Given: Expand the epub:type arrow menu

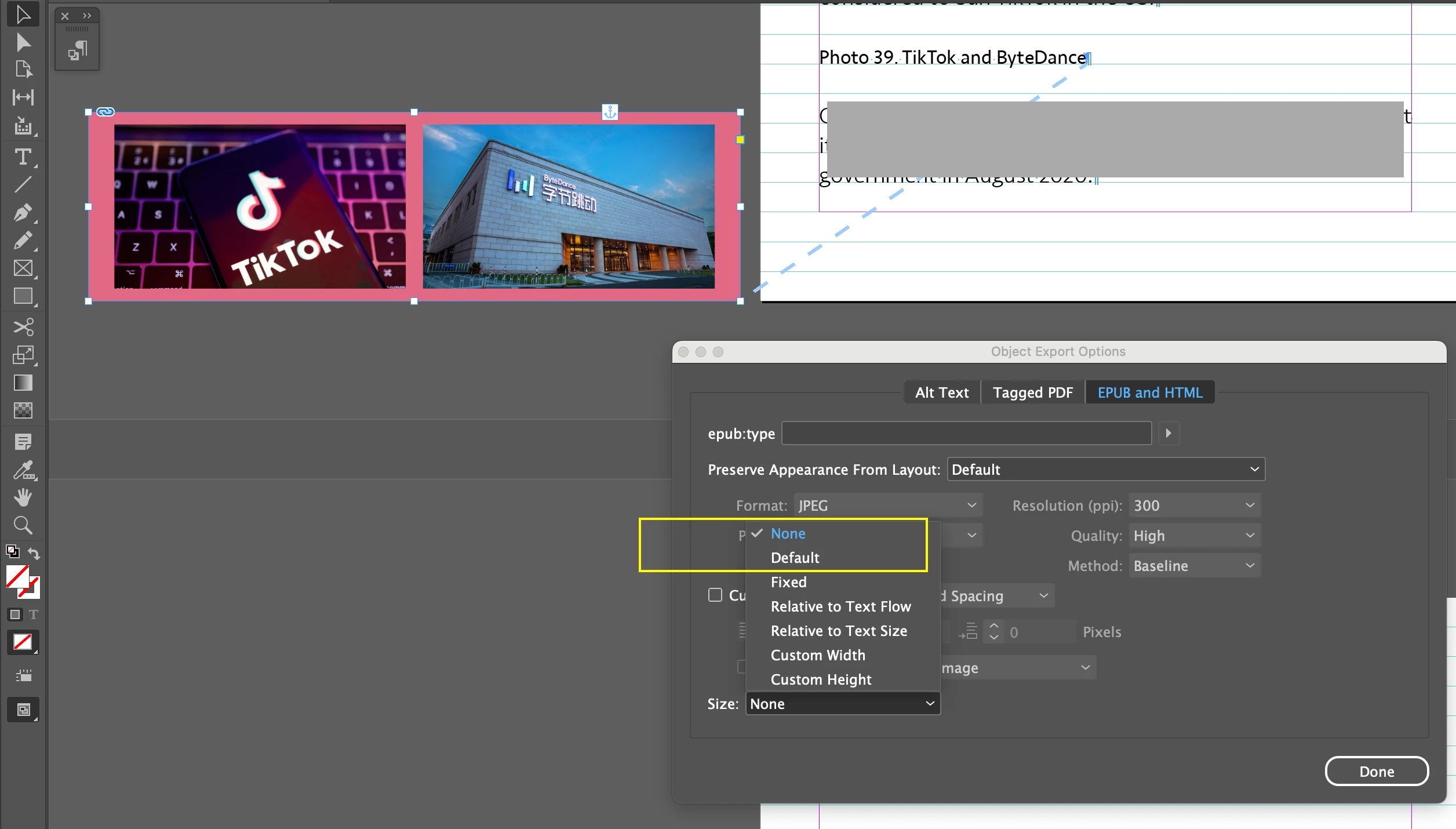Looking at the screenshot, I should [x=1169, y=433].
